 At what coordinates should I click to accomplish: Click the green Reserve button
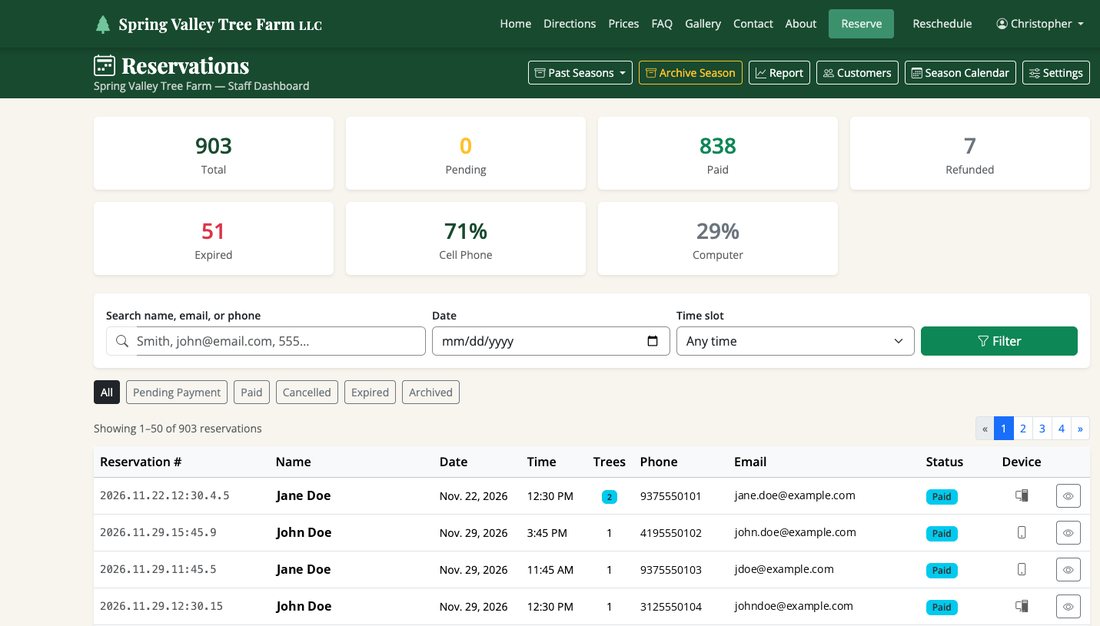click(861, 24)
